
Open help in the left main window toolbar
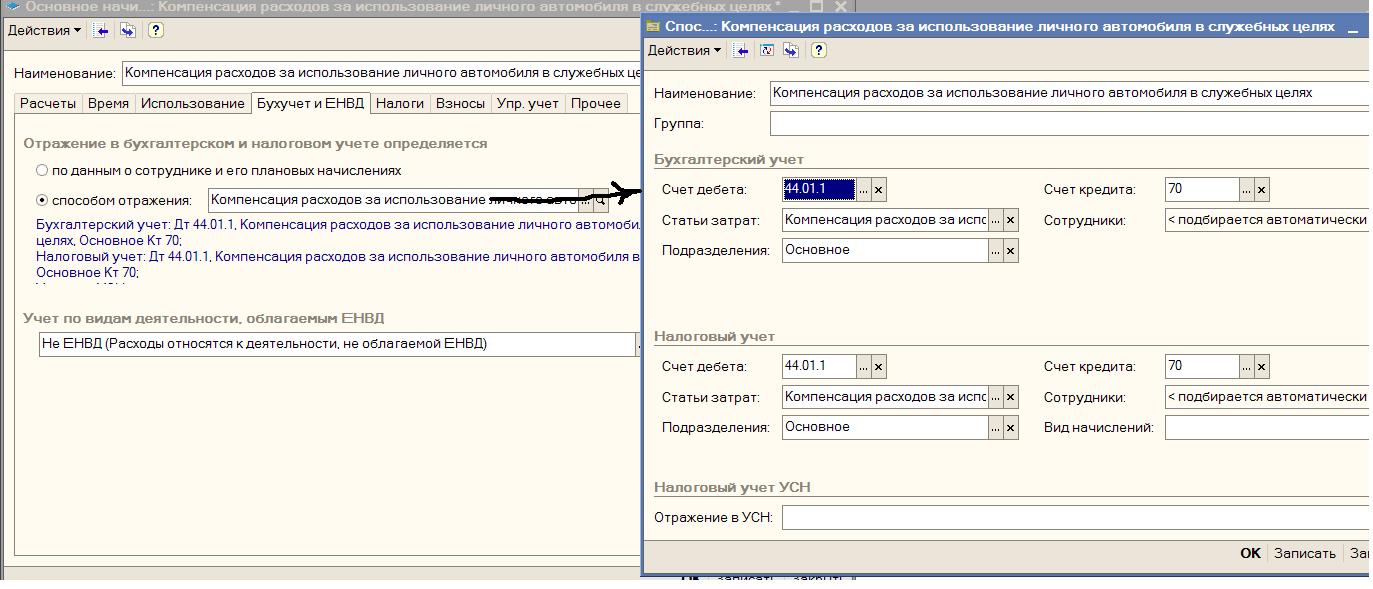(155, 30)
